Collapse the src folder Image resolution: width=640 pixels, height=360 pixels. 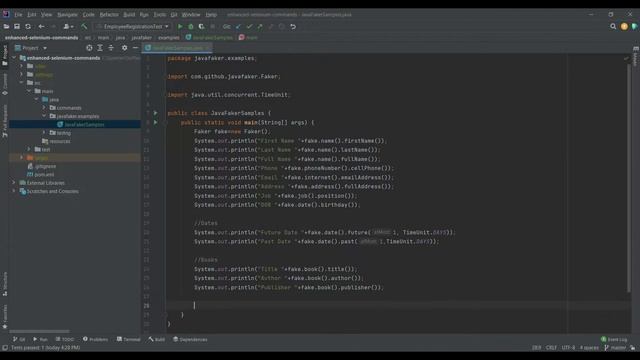(x=21, y=83)
